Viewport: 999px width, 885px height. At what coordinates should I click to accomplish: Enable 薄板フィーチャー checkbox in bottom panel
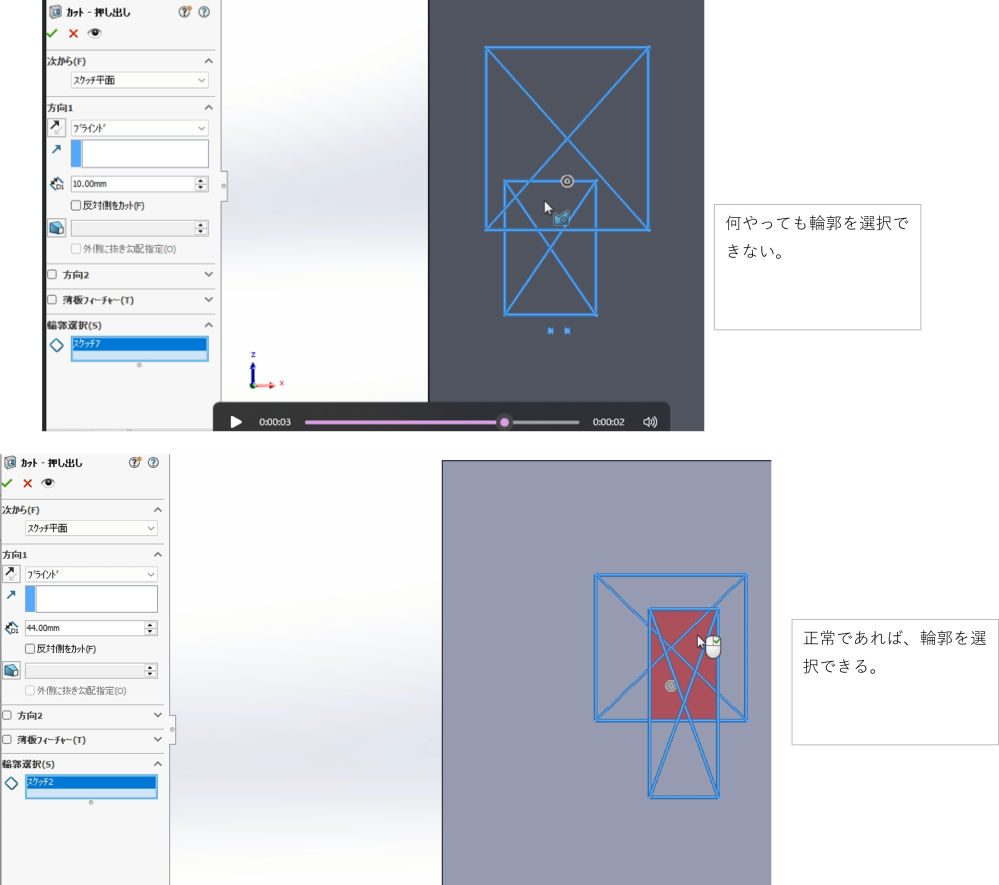(x=7, y=740)
